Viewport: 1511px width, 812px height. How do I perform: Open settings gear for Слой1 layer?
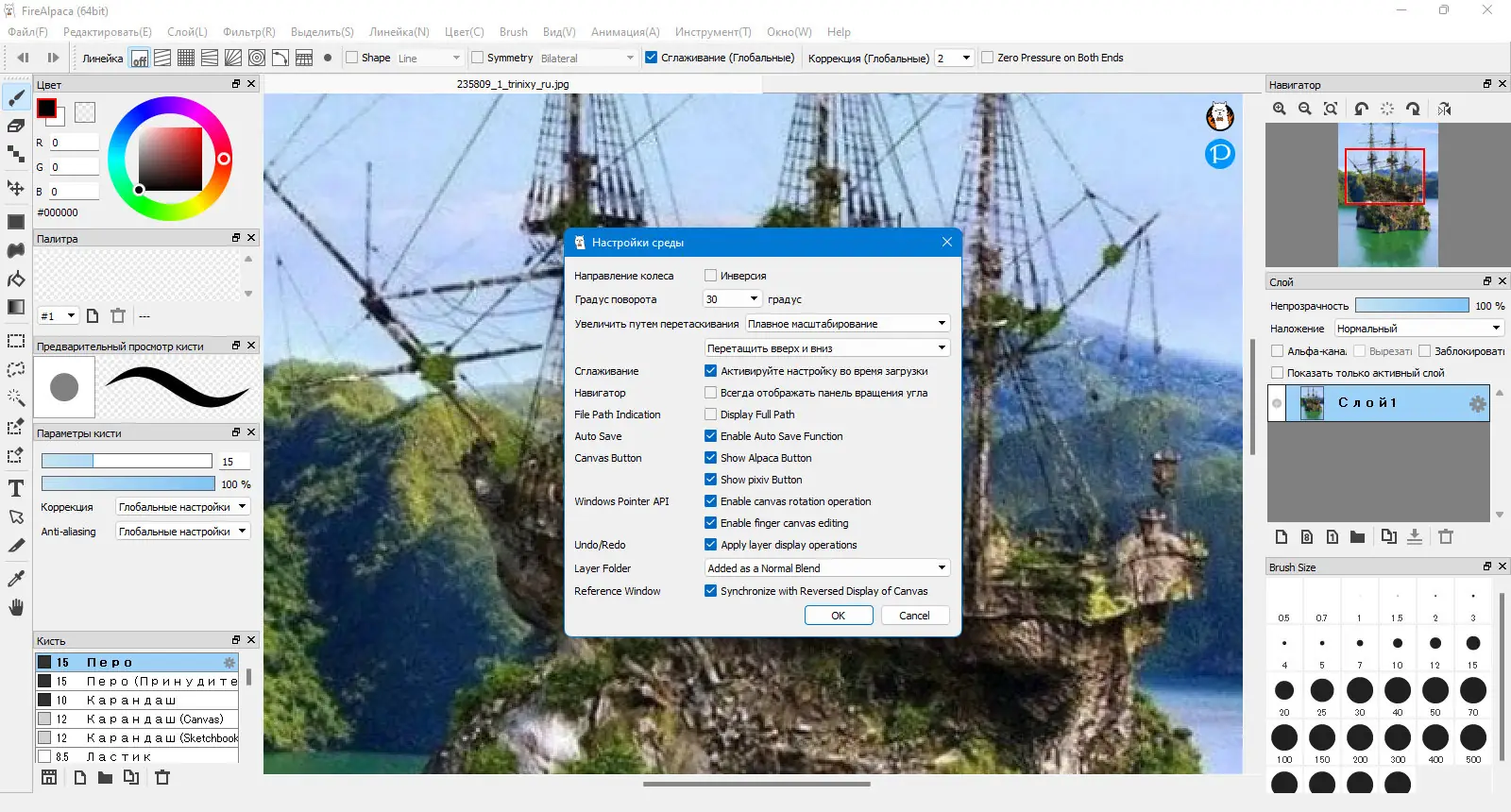(1477, 404)
